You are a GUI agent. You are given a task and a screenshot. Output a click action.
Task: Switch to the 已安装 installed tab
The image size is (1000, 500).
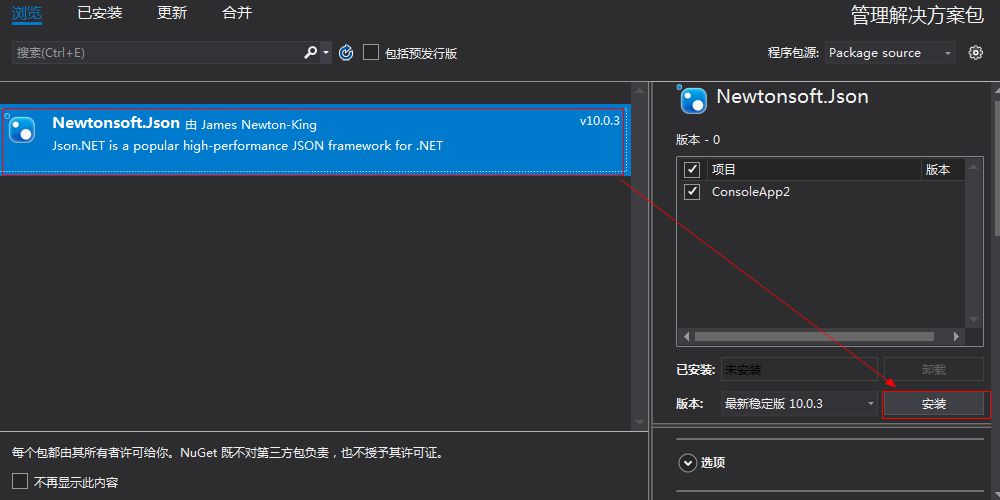tap(99, 13)
